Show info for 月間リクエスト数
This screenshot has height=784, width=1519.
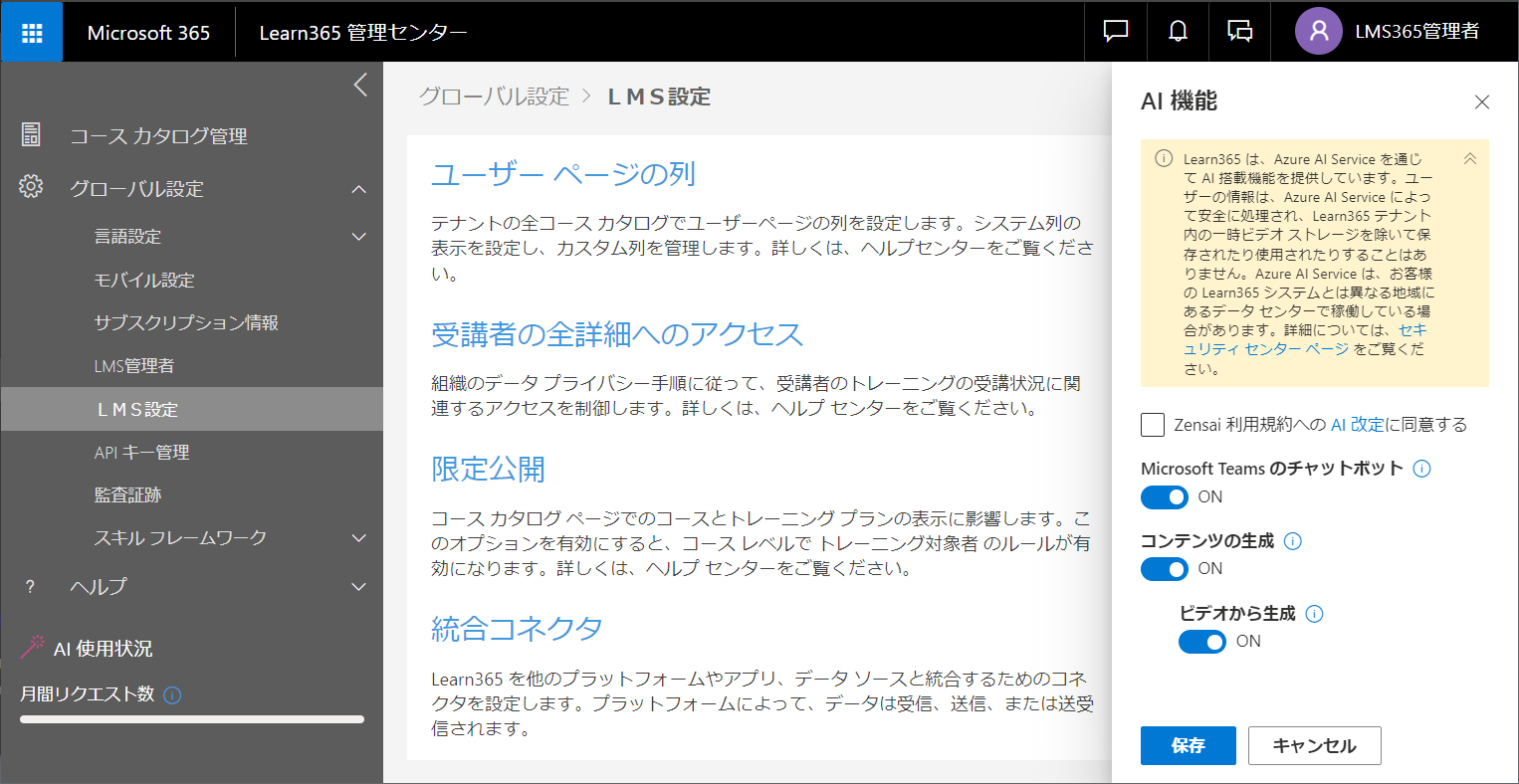click(x=171, y=695)
